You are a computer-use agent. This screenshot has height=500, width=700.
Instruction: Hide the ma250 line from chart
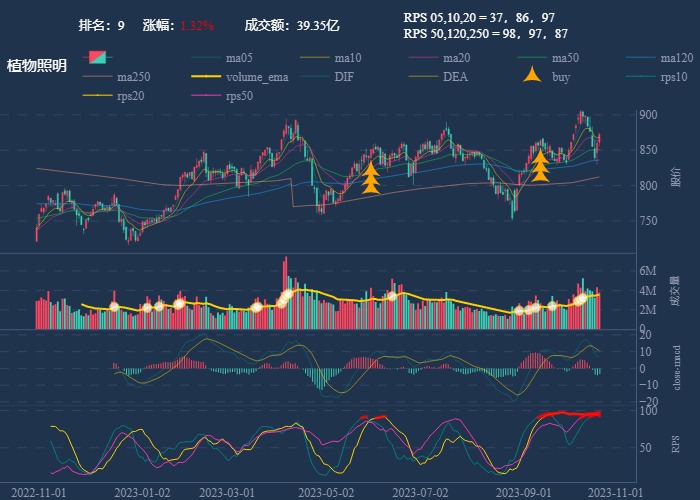(131, 76)
